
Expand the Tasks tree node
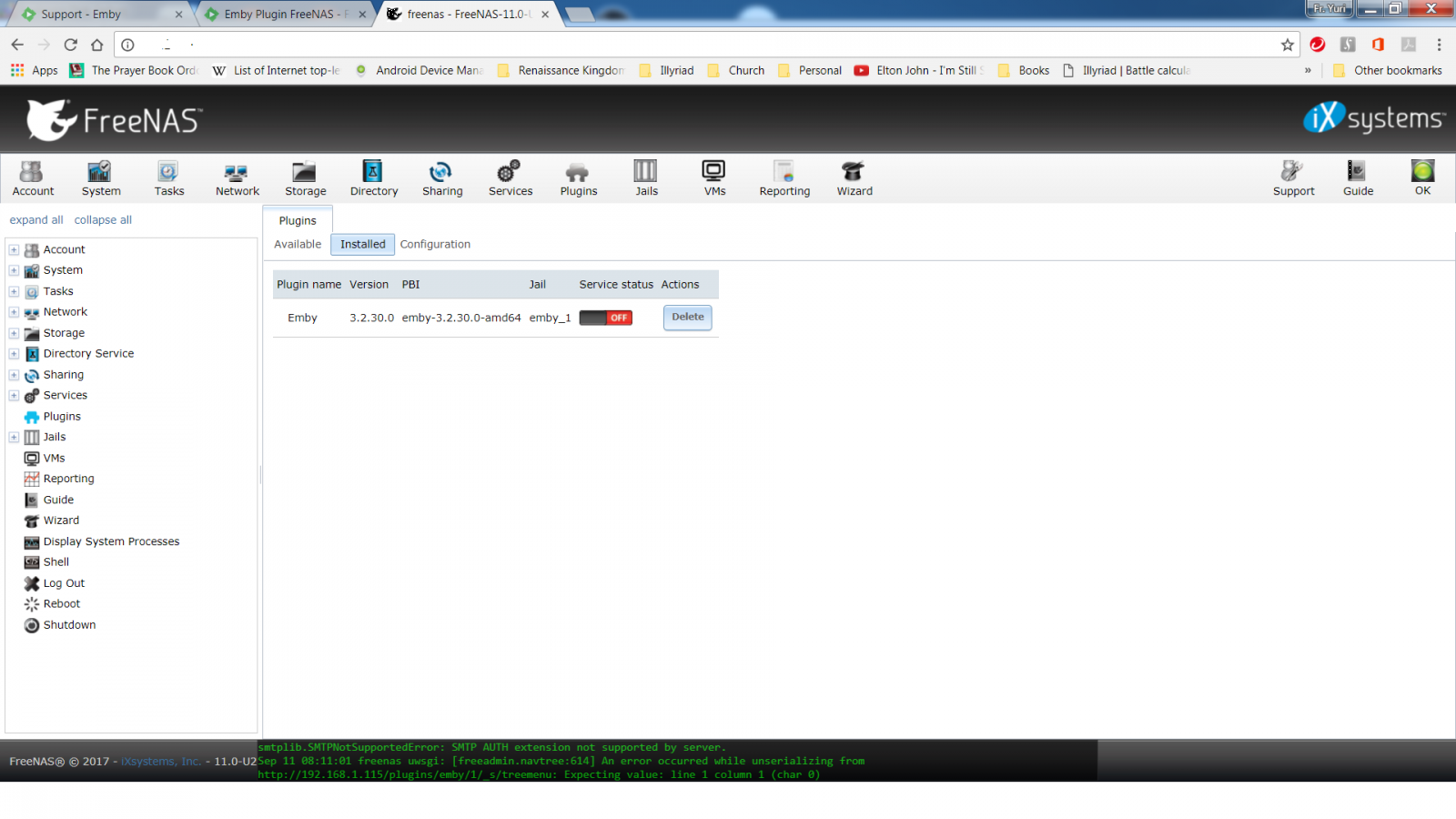point(14,291)
